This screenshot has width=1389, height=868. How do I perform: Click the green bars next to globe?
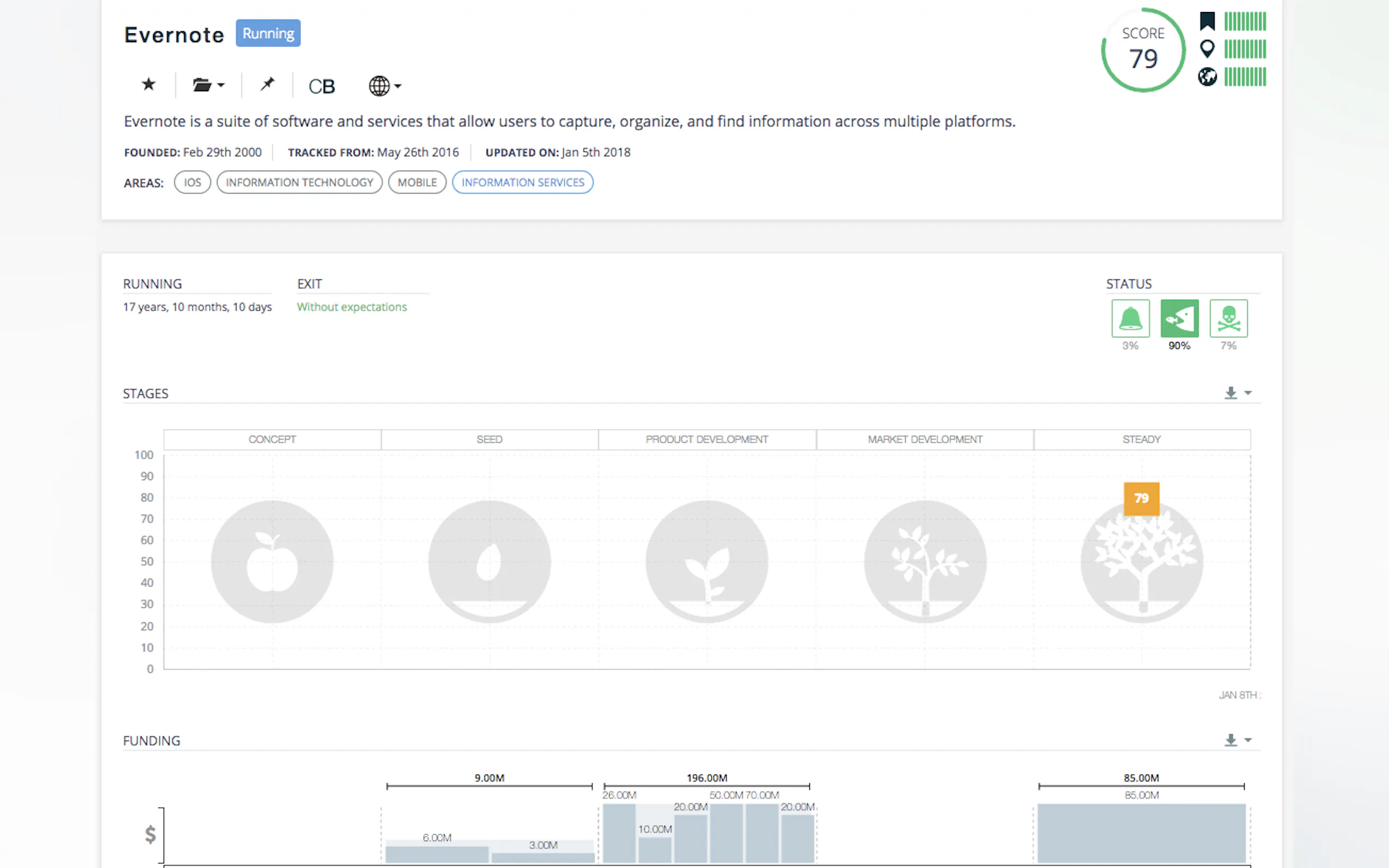click(x=1245, y=77)
